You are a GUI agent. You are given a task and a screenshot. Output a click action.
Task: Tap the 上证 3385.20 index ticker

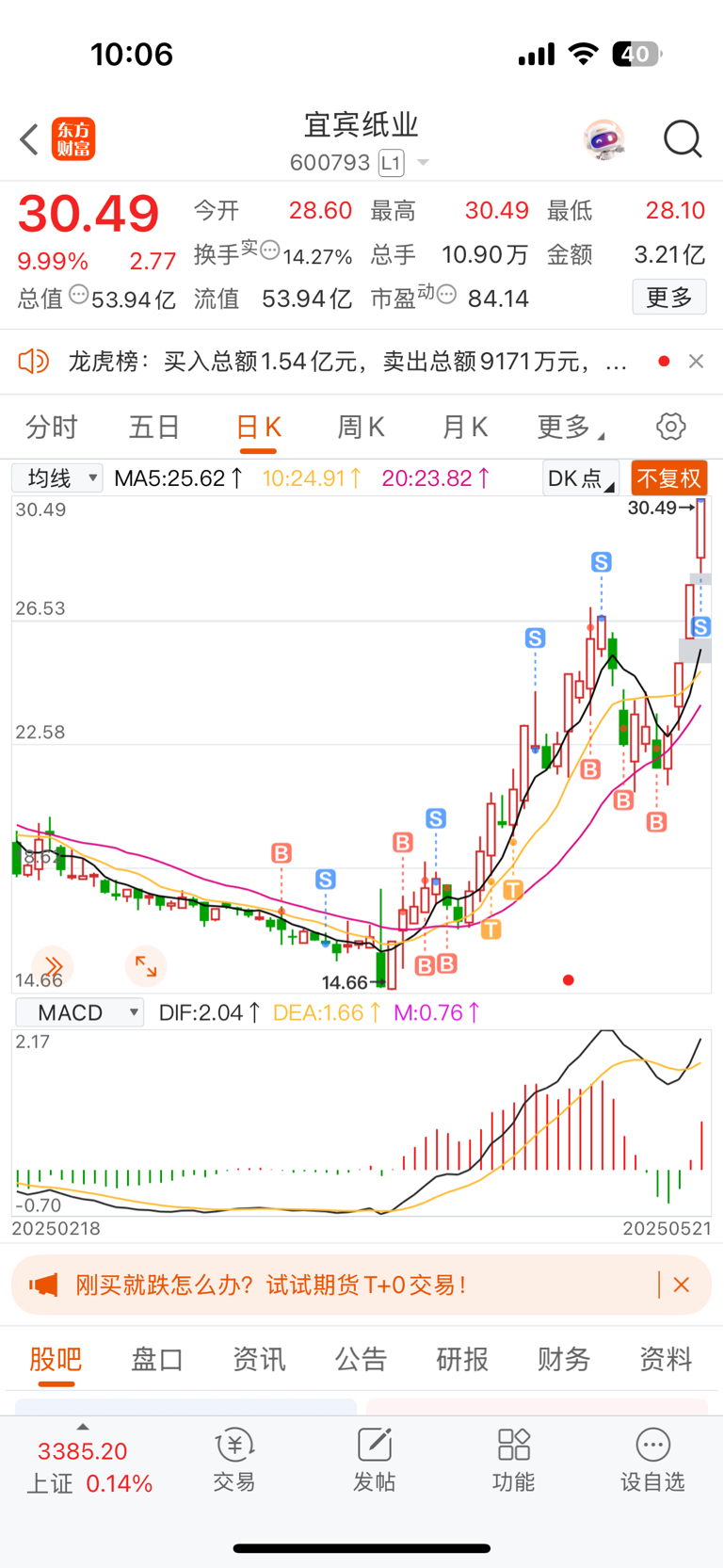tap(89, 1467)
